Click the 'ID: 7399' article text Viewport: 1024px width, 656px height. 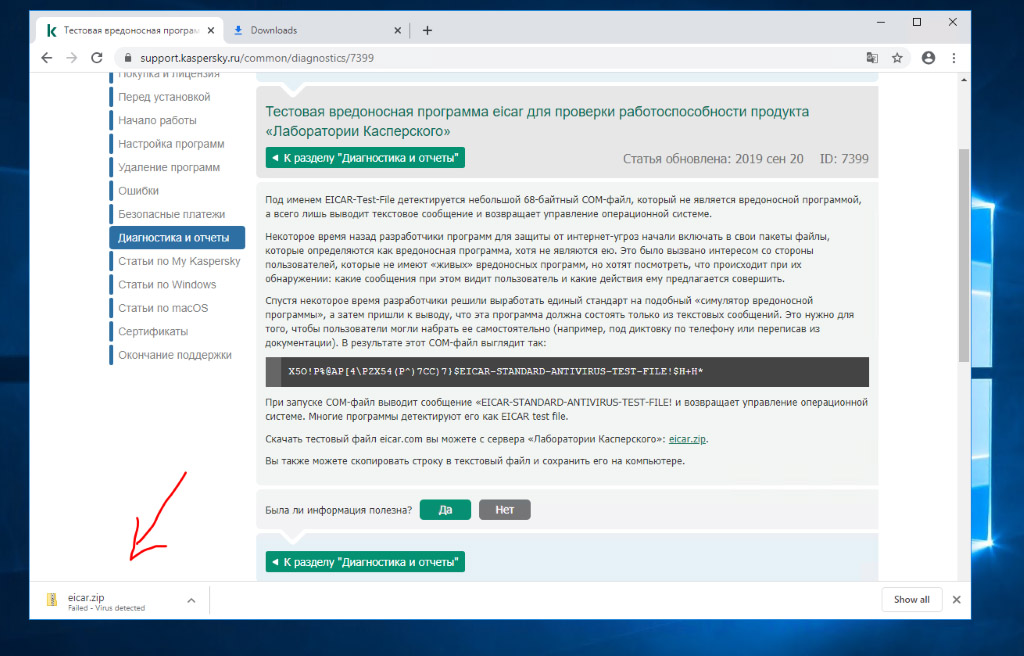844,159
